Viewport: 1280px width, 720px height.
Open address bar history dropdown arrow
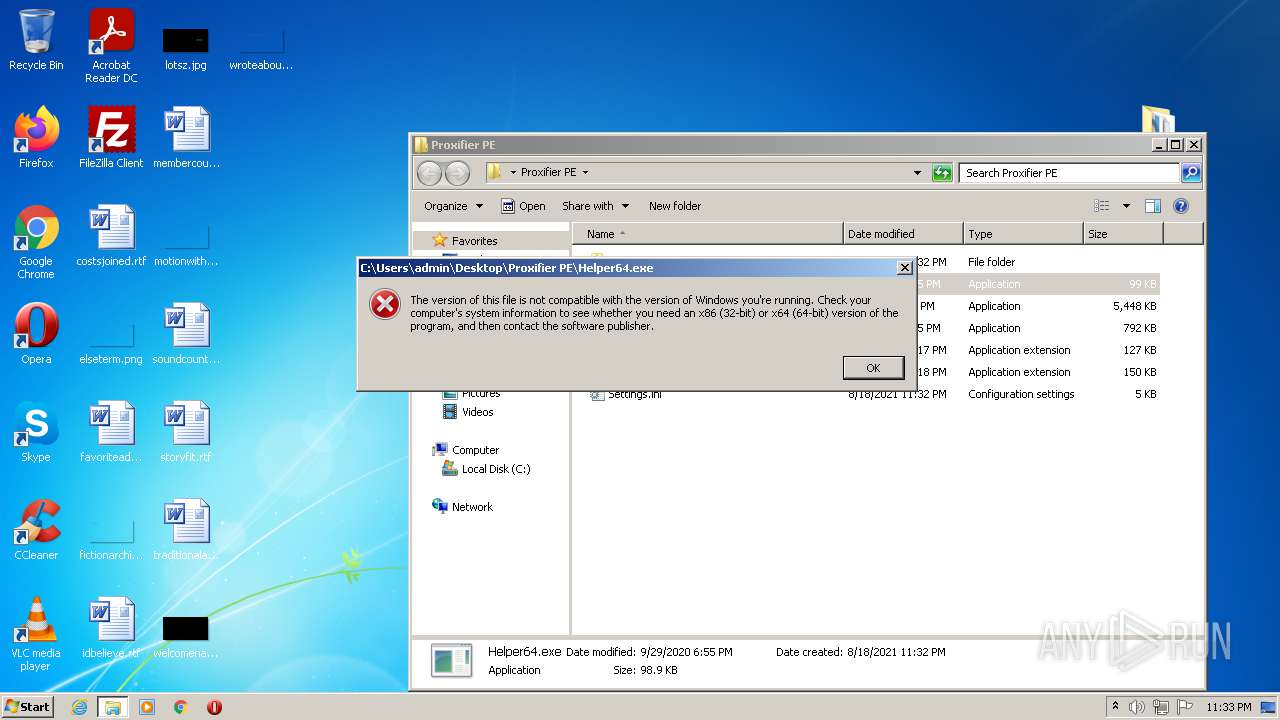pyautogui.click(x=917, y=173)
